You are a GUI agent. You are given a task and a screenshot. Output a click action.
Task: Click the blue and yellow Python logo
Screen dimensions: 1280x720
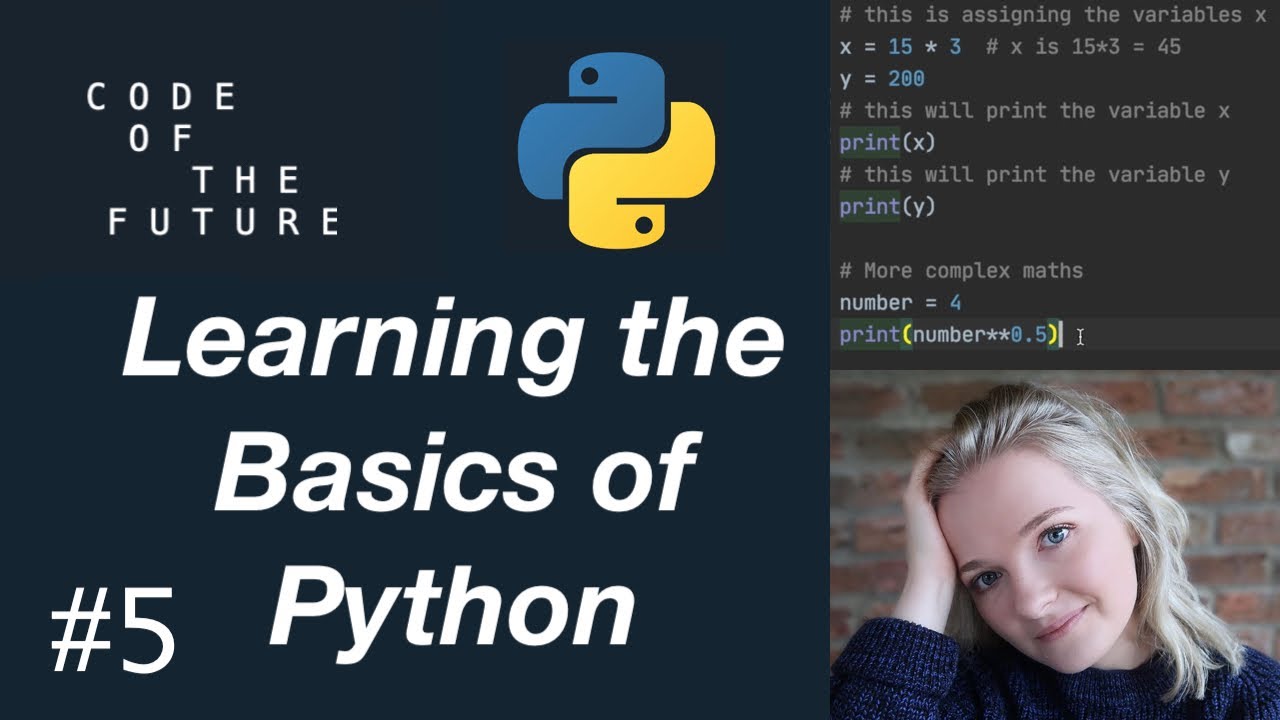click(x=616, y=151)
